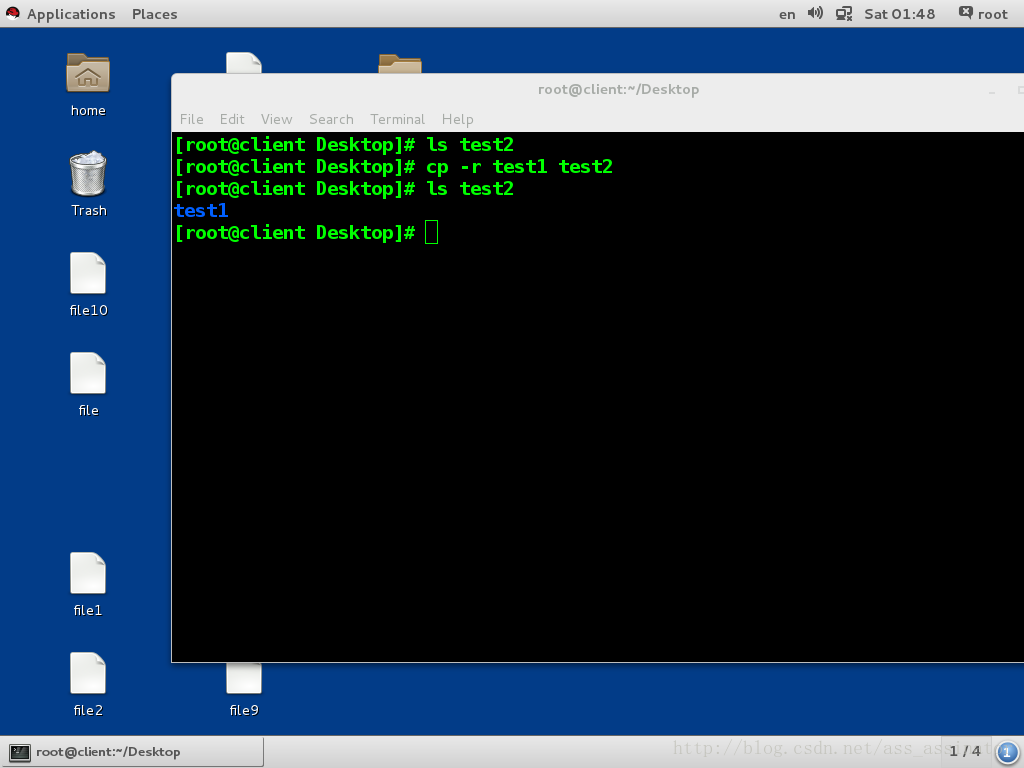Open the Sat 01:48 clock menu
The width and height of the screenshot is (1024, 768).
pyautogui.click(x=899, y=14)
